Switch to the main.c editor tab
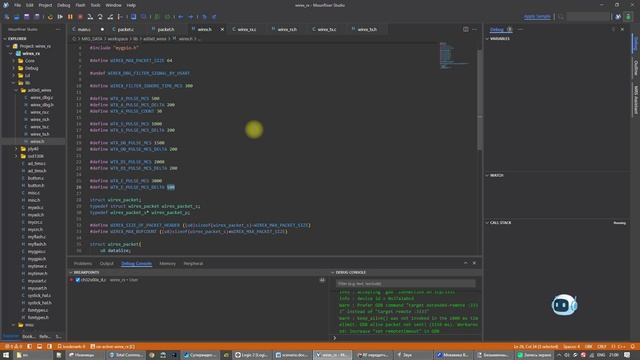This screenshot has width=640, height=360. coord(84,29)
